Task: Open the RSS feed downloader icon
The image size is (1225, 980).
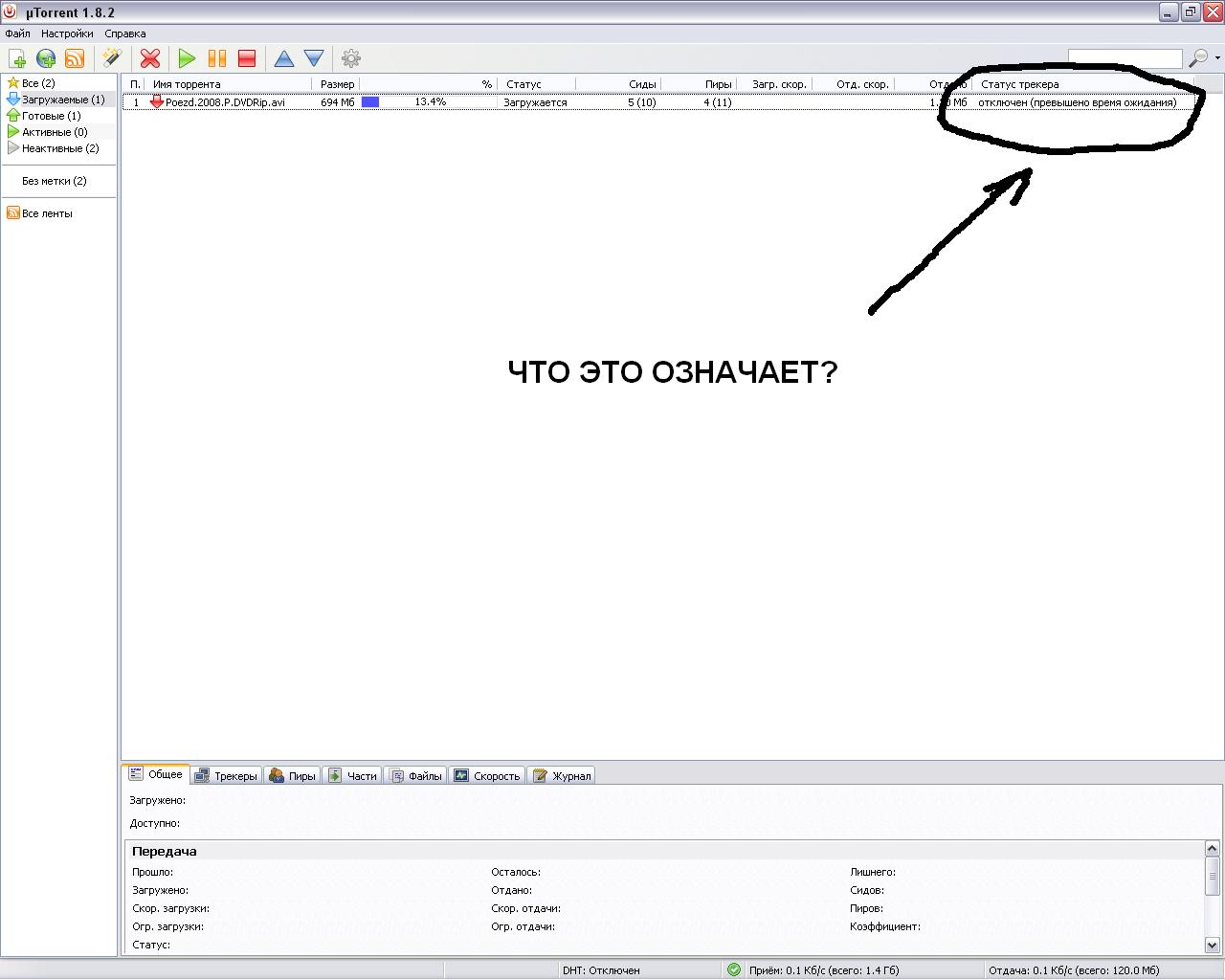Action: 75,59
